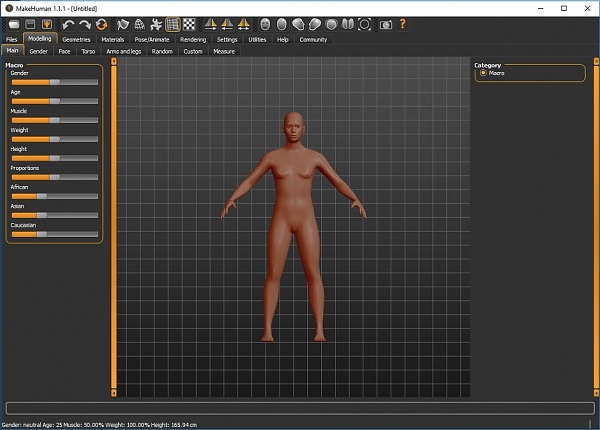Click the orange question mark help icon
Viewport: 600px width, 430px height.
(x=402, y=24)
